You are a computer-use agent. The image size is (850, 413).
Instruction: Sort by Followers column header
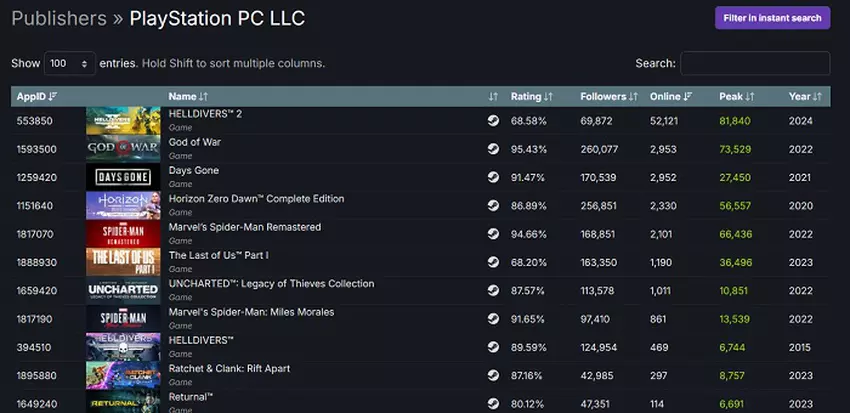(x=609, y=97)
